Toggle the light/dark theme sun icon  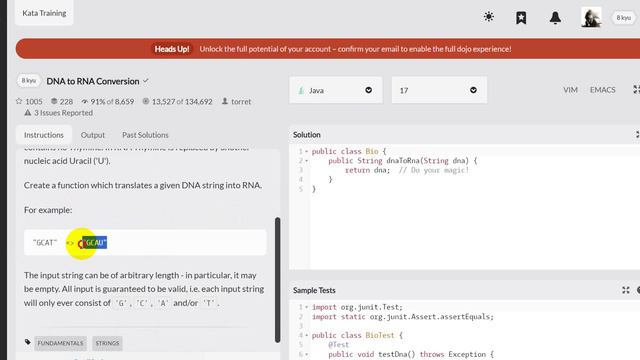point(489,17)
